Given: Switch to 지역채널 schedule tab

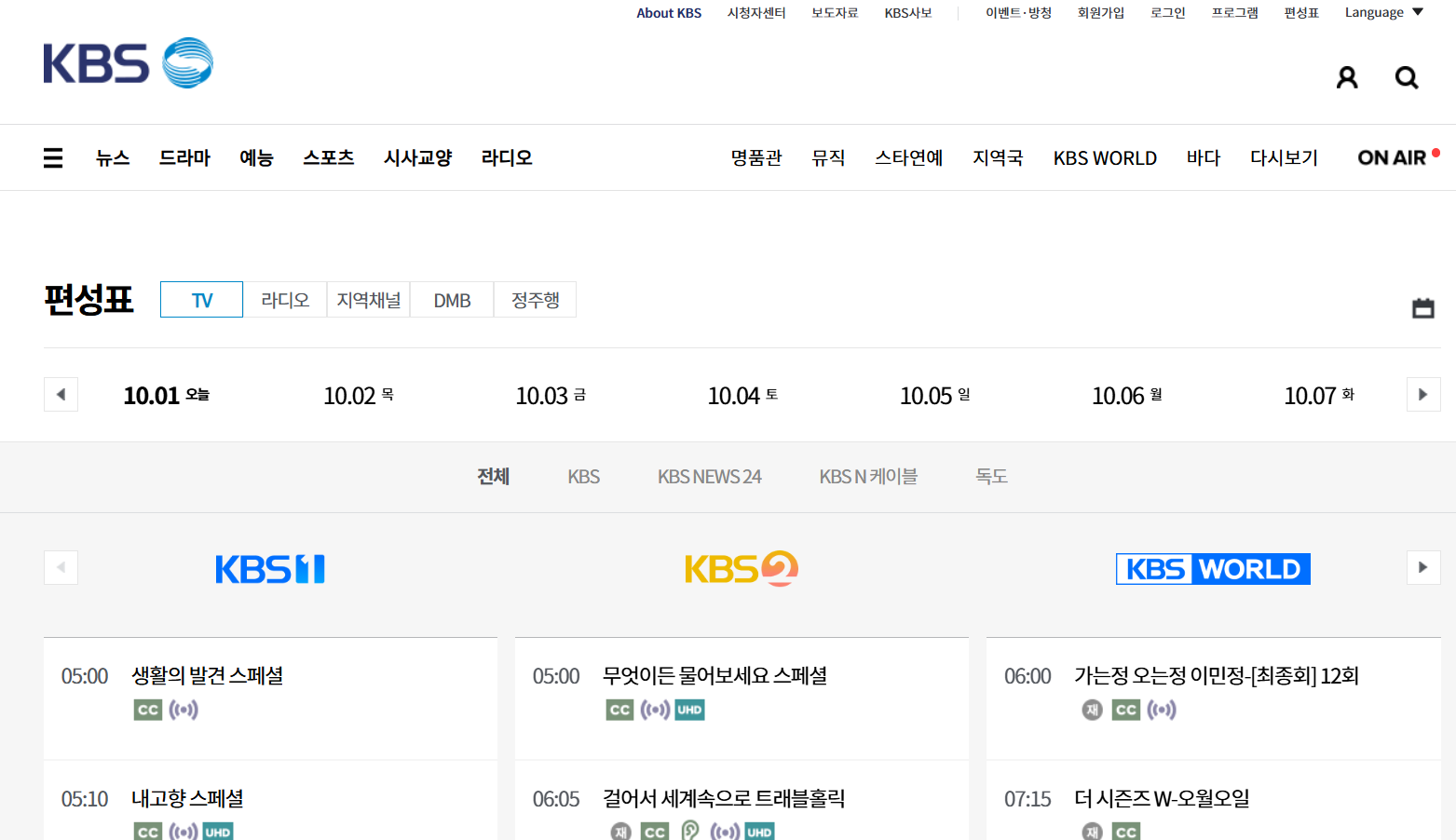Looking at the screenshot, I should [369, 300].
